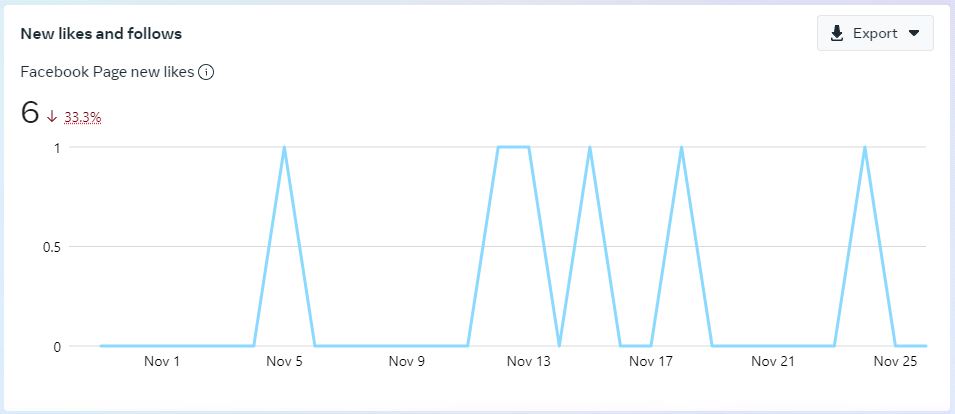The image size is (955, 414).
Task: Click the 1 y-axis label
Action: tap(57, 147)
